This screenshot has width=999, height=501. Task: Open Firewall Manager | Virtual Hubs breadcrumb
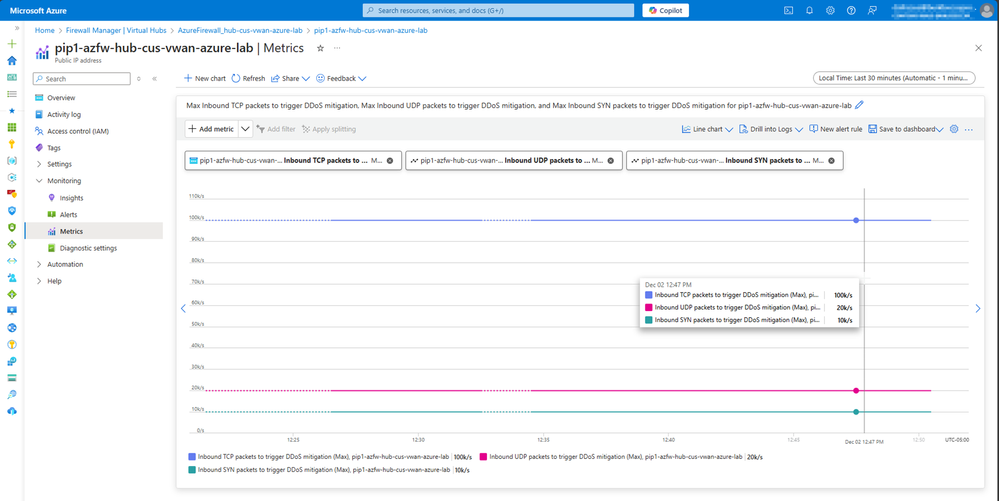116,30
